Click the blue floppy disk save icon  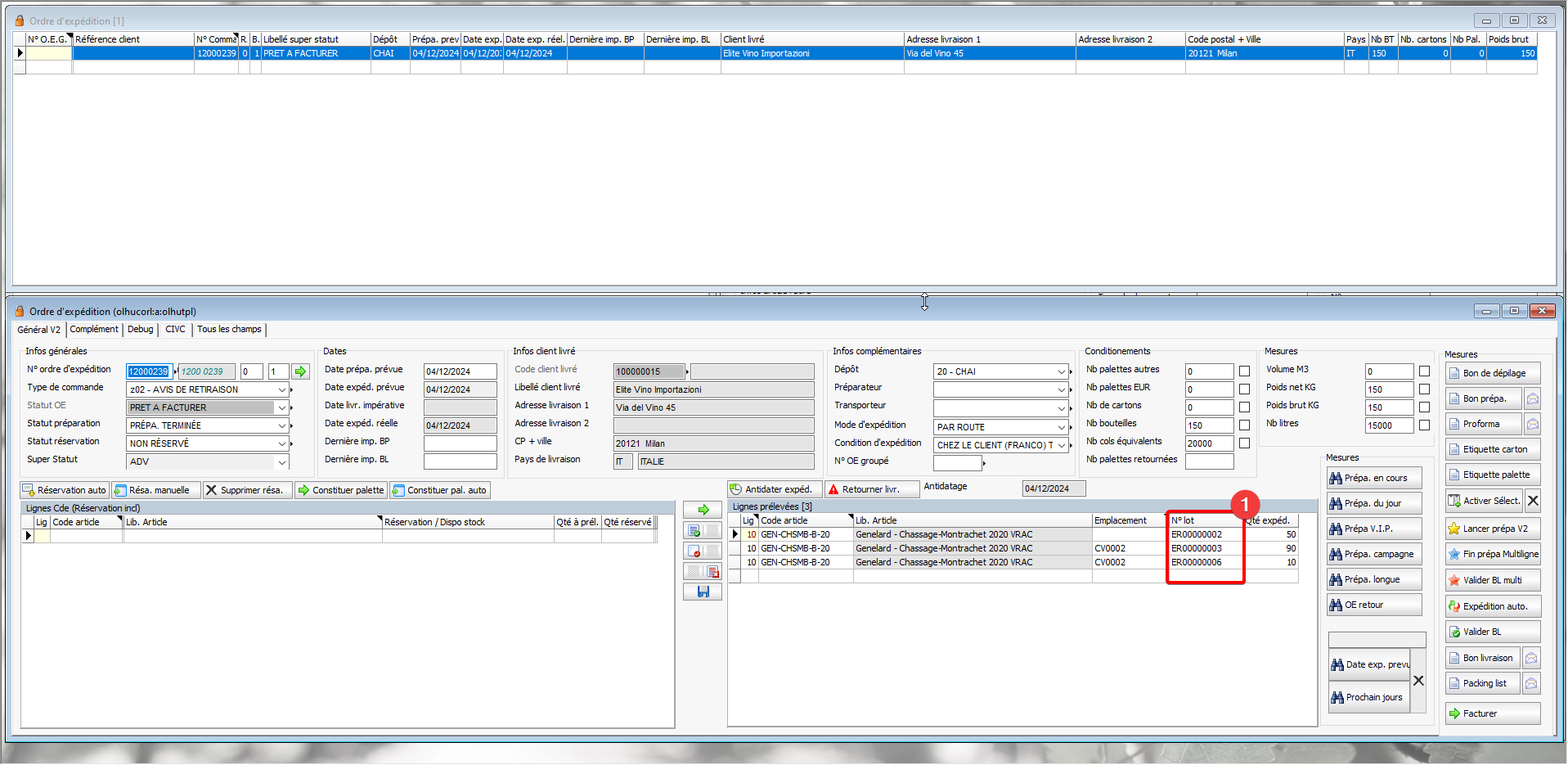[703, 592]
